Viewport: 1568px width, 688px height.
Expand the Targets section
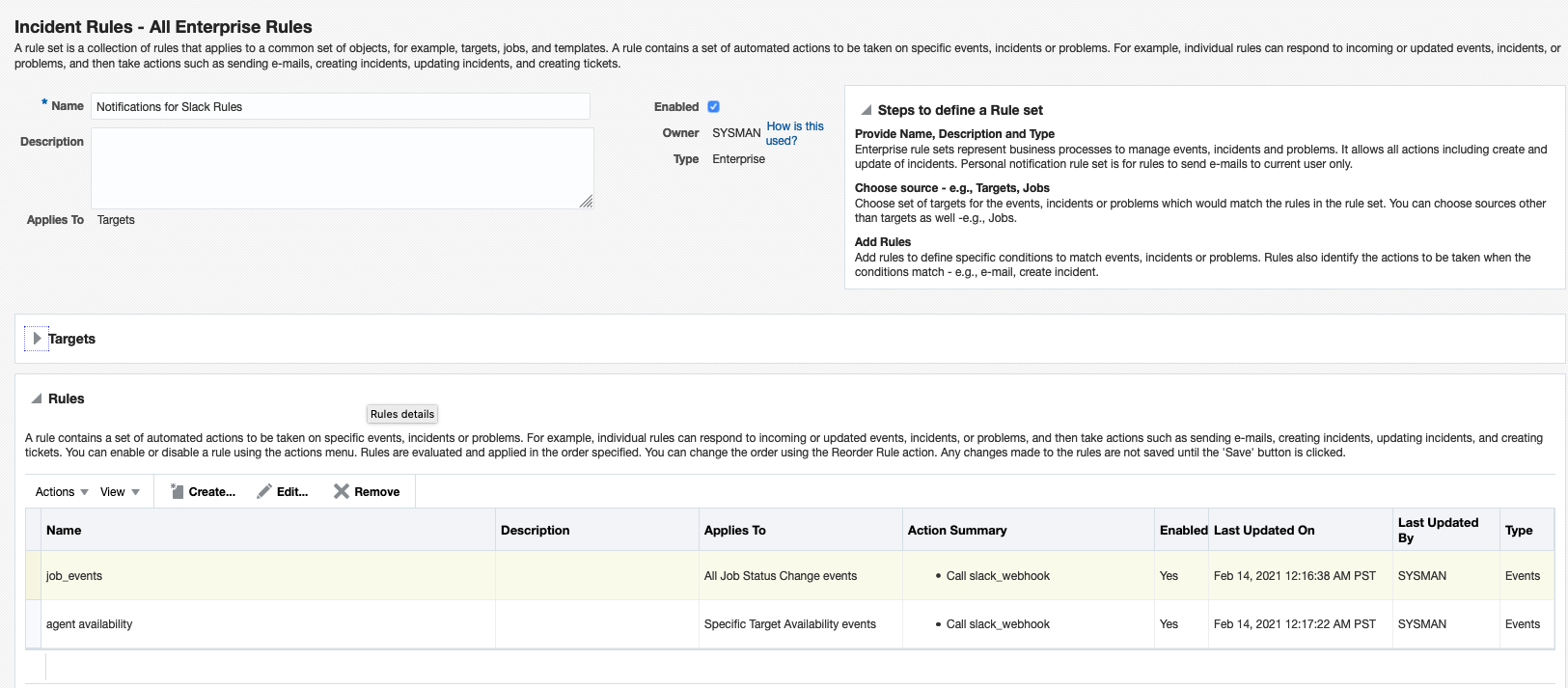coord(37,339)
